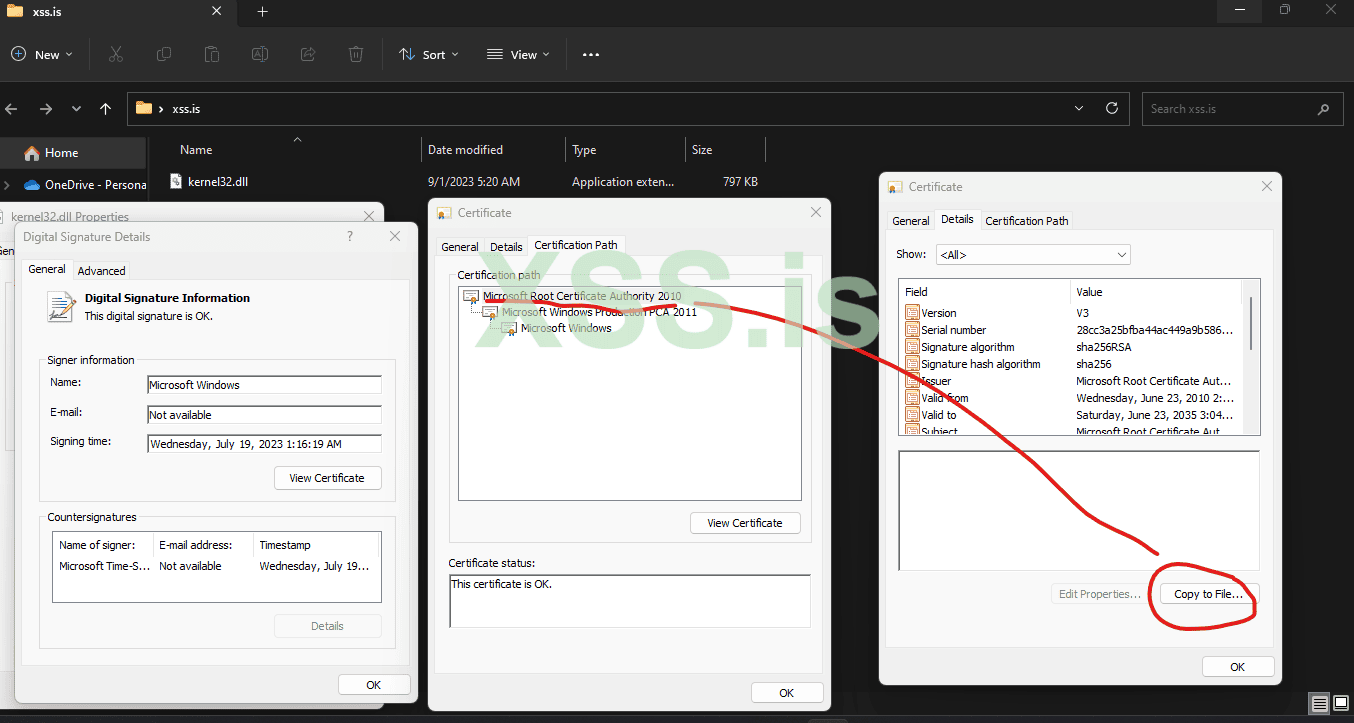Open the View dropdown menu
The width and height of the screenshot is (1354, 723).
tap(518, 54)
